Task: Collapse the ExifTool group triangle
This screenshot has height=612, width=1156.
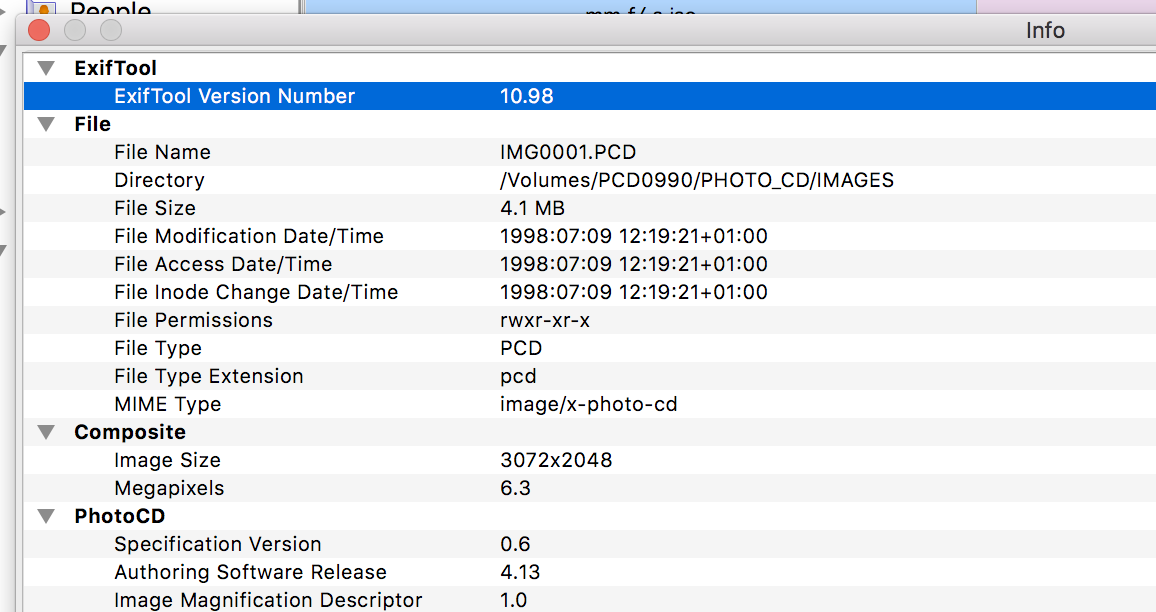Action: click(44, 68)
